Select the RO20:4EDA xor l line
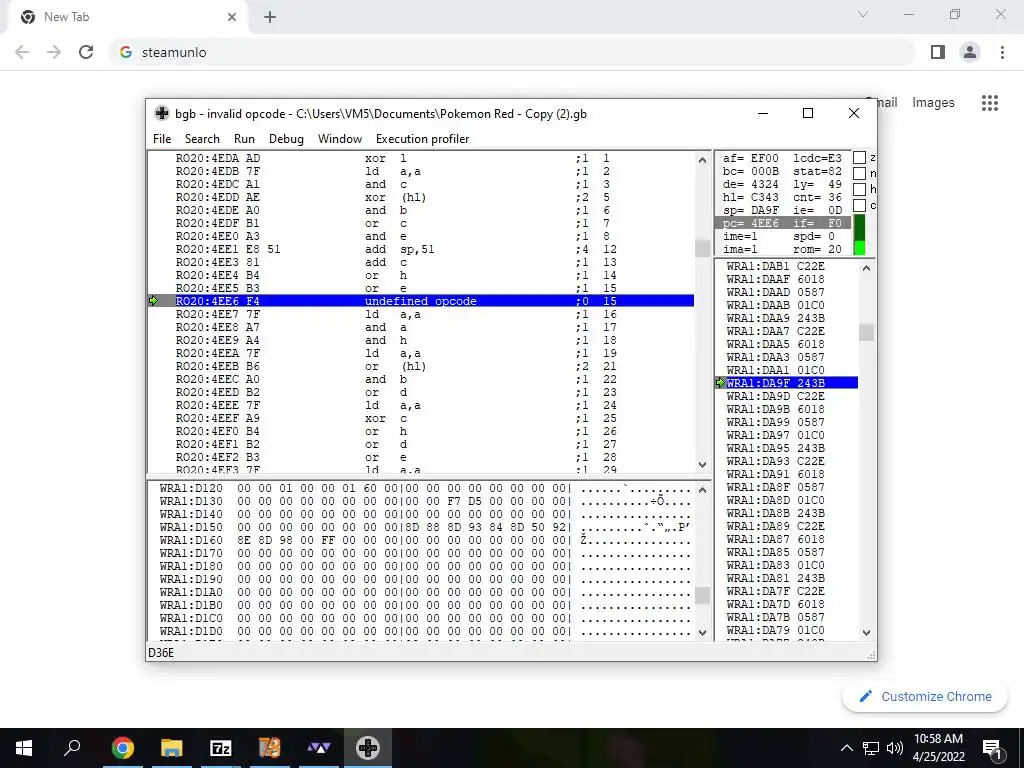The width and height of the screenshot is (1024, 768). [x=421, y=158]
